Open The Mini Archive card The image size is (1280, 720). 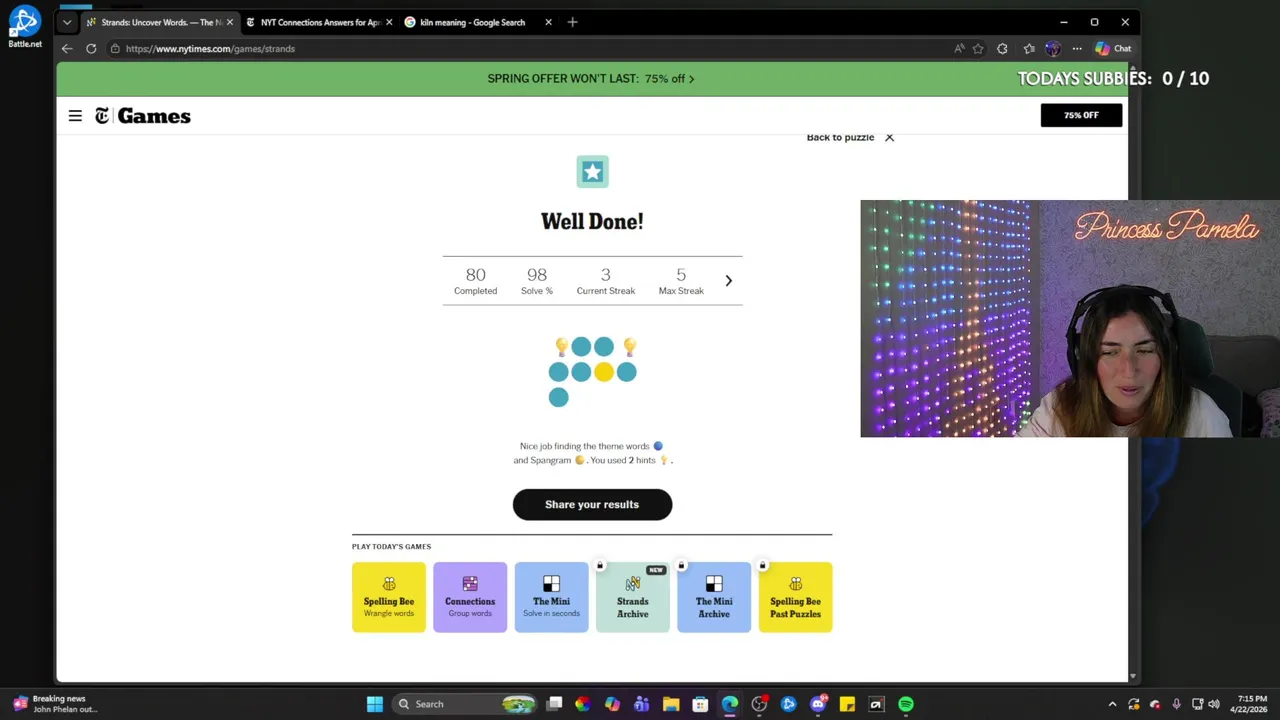pyautogui.click(x=714, y=597)
